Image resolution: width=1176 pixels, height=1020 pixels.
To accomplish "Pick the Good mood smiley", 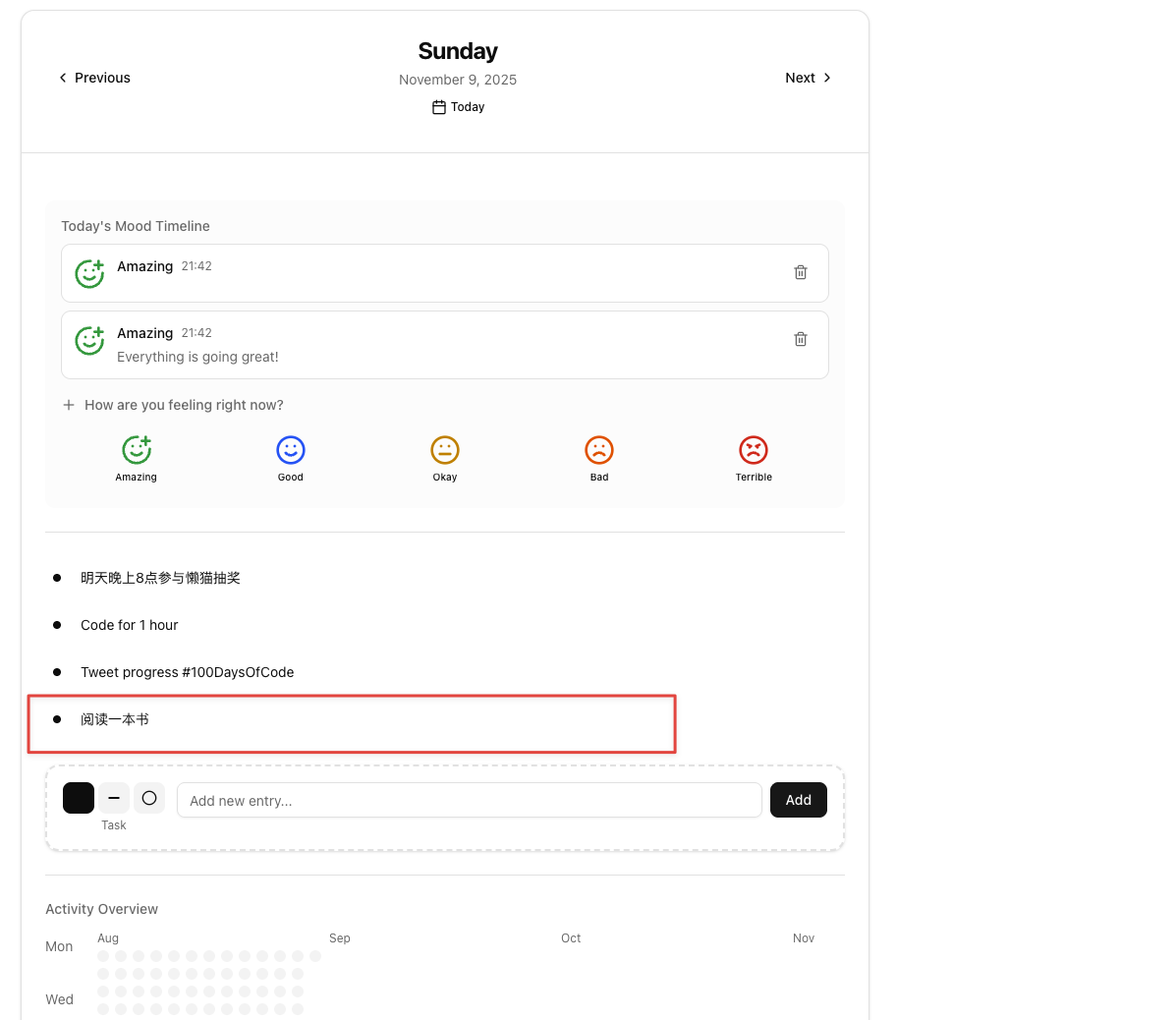I will click(290, 450).
